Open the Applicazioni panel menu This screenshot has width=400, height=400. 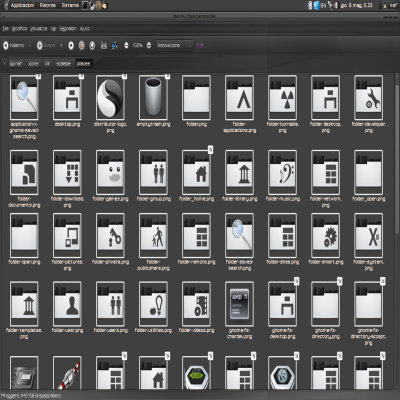pos(22,5)
